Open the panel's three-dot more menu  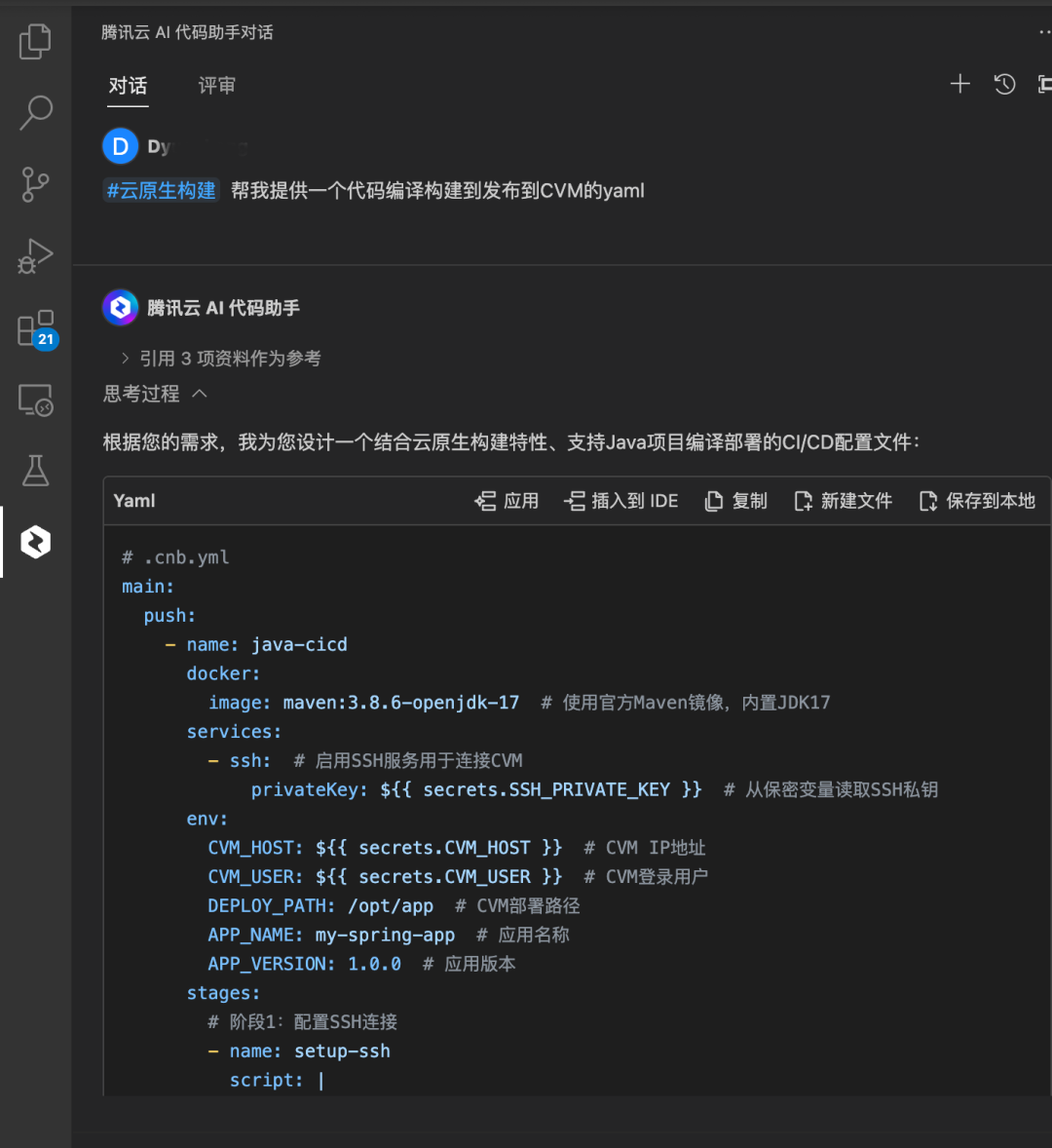(x=1044, y=32)
